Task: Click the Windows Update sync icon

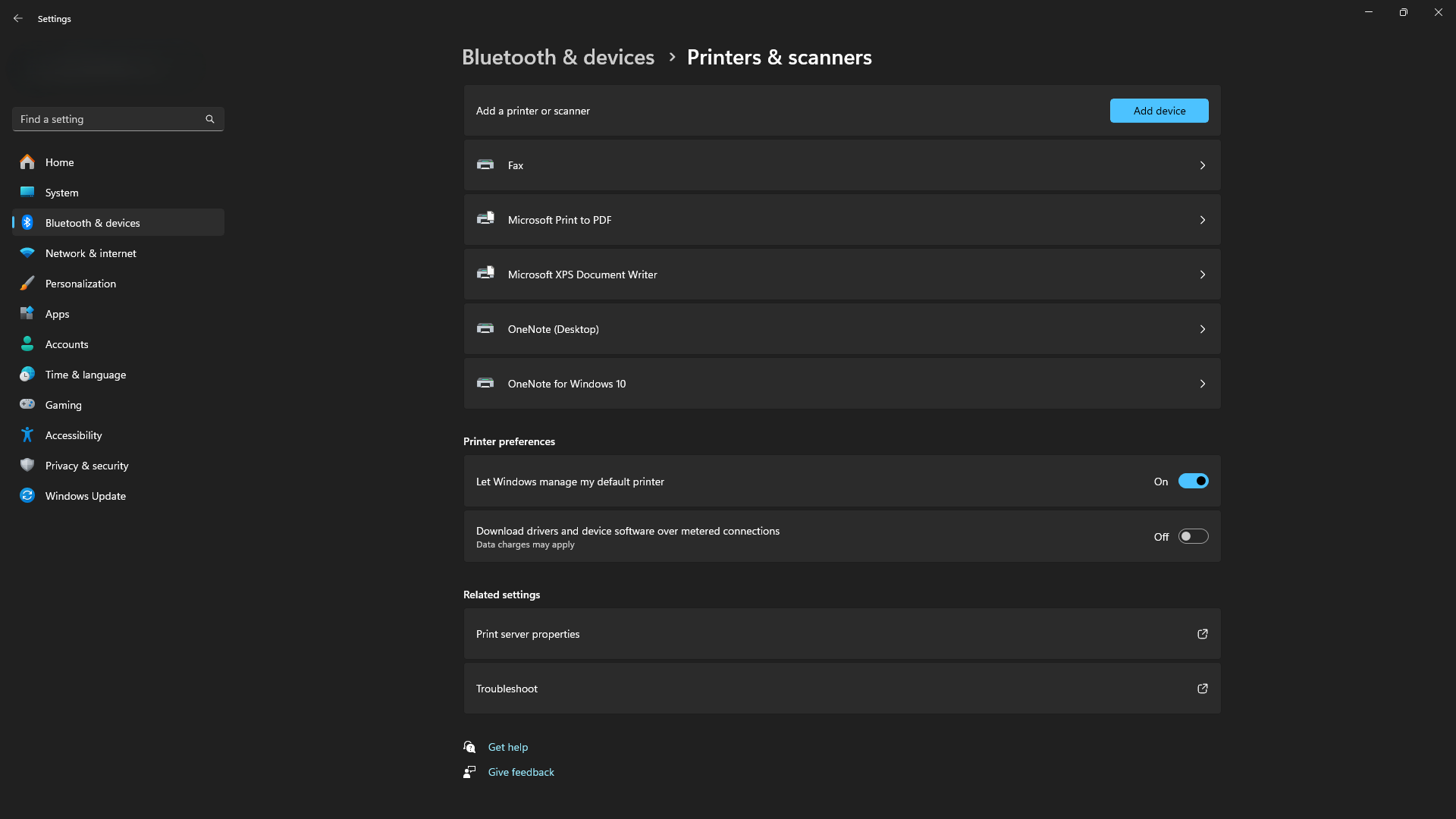Action: coord(27,495)
